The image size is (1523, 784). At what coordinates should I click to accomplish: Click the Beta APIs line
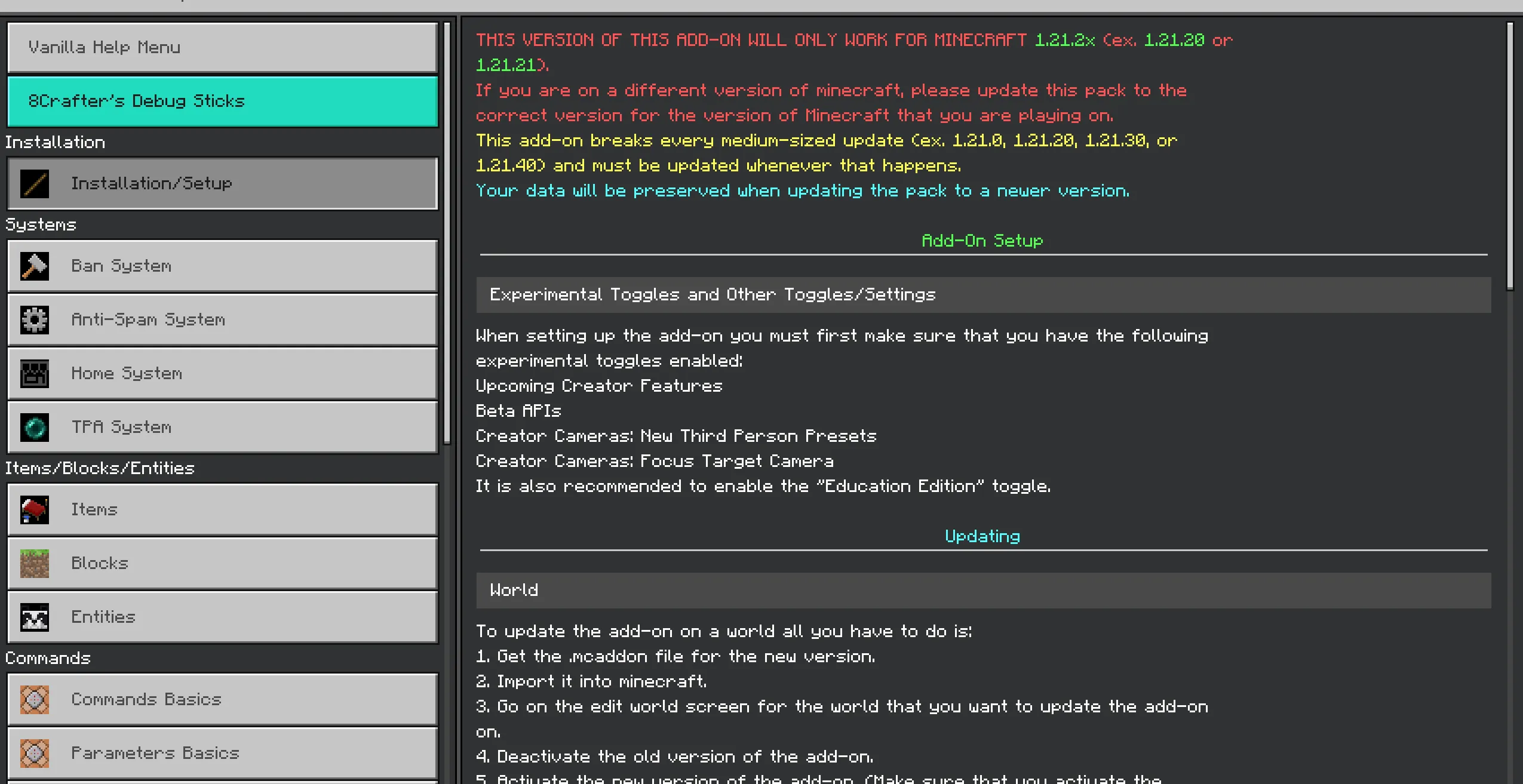[x=518, y=411]
